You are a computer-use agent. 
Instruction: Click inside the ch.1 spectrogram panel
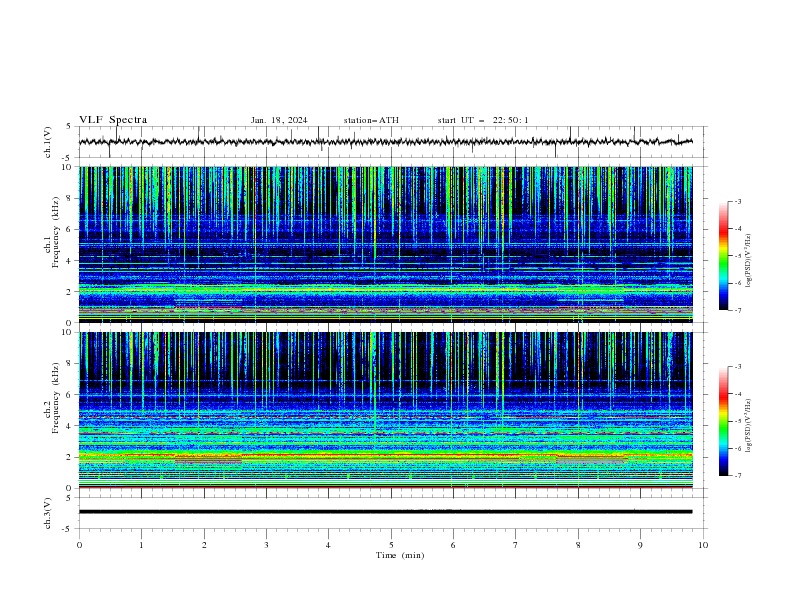(386, 244)
